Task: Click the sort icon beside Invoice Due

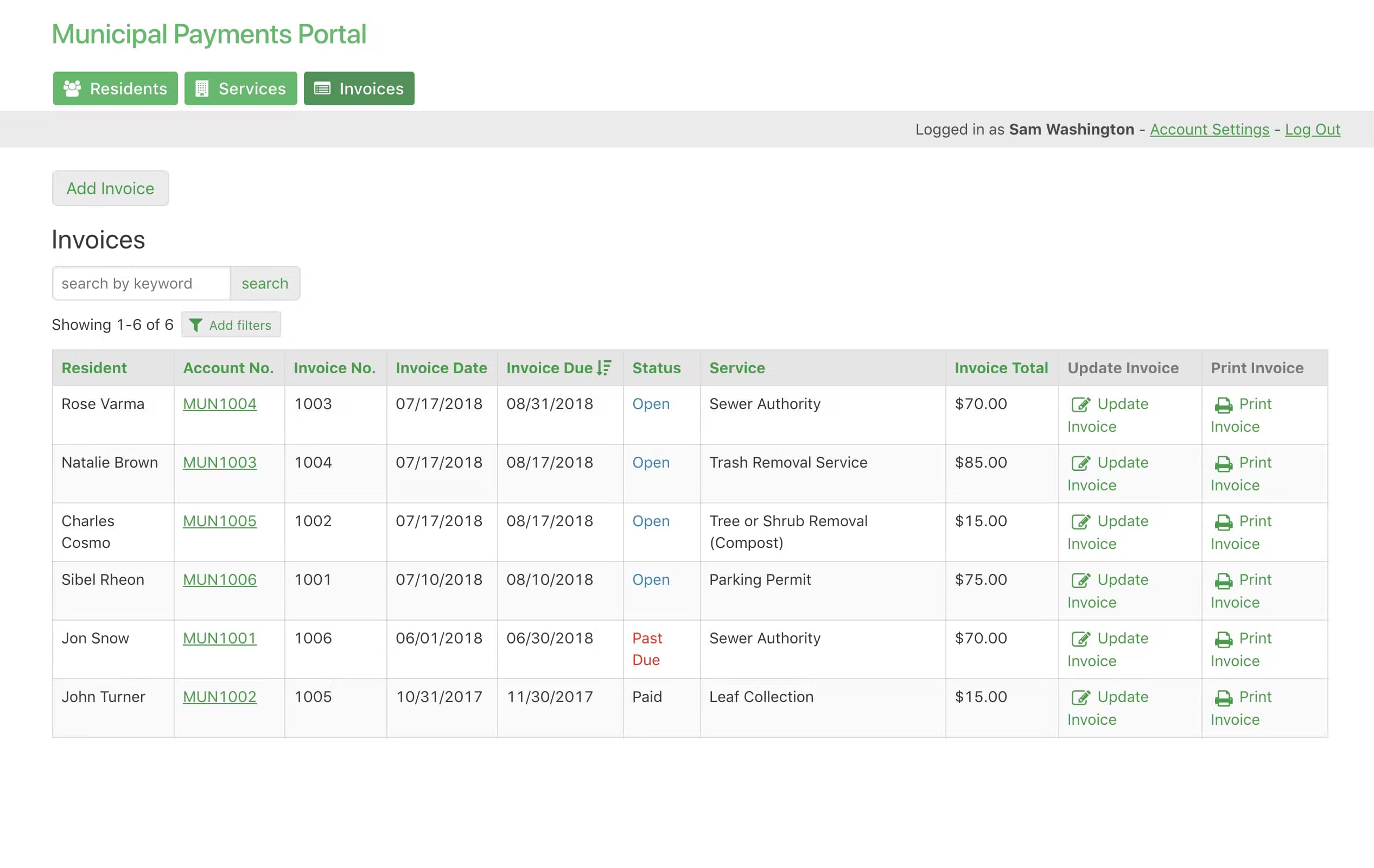Action: tap(605, 368)
